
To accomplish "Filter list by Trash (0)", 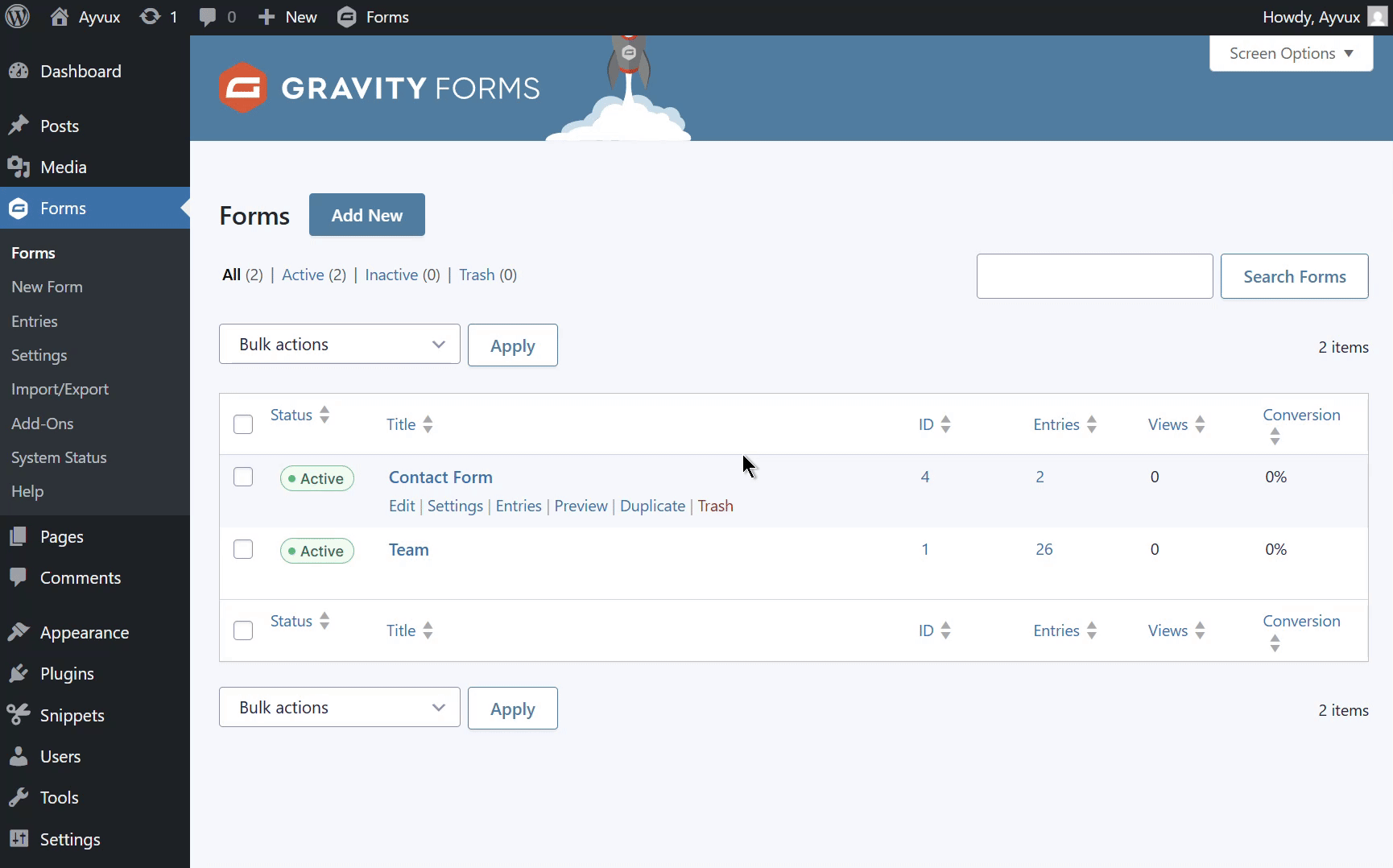I will coord(488,275).
